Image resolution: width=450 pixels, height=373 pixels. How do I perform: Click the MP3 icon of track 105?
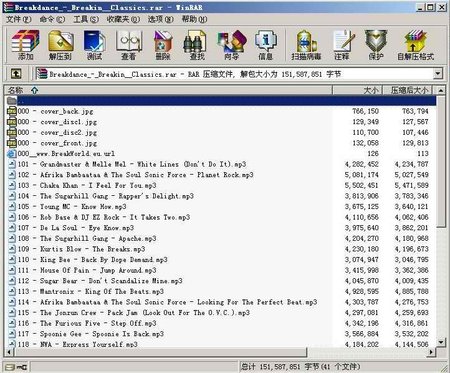(12, 207)
